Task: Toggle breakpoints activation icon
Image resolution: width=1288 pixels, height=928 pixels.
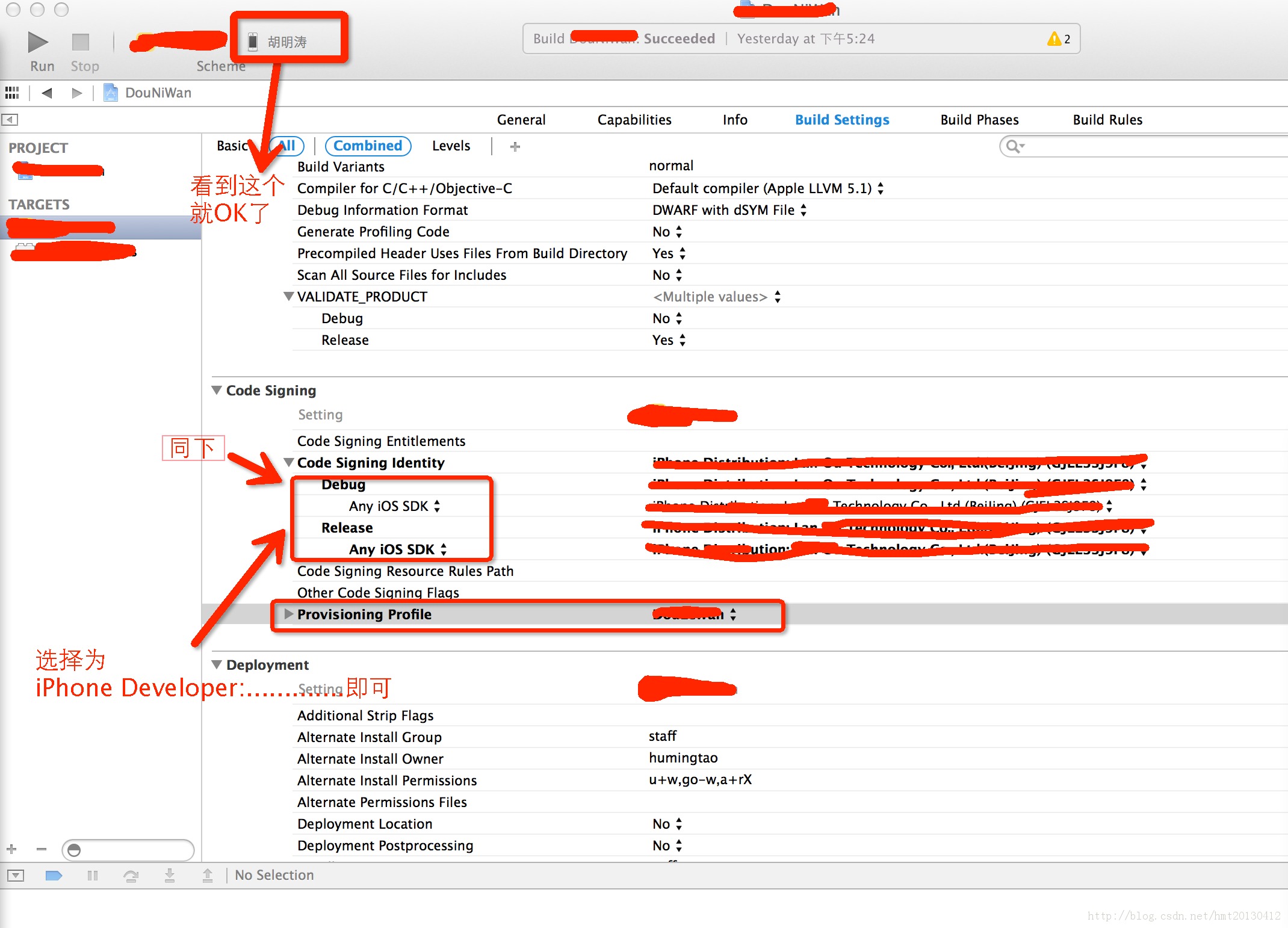Action: [x=54, y=875]
